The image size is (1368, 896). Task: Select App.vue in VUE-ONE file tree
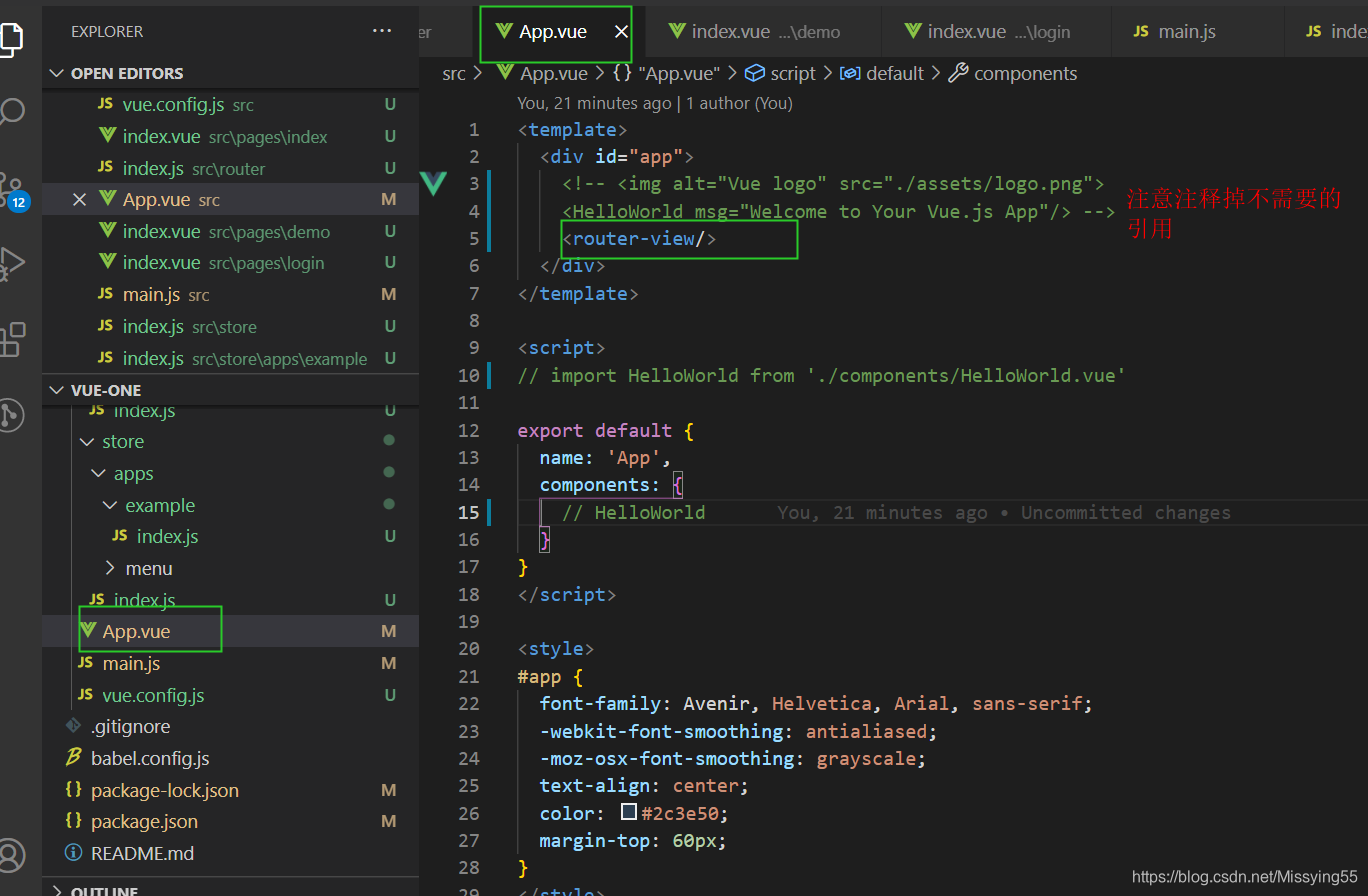point(230,632)
